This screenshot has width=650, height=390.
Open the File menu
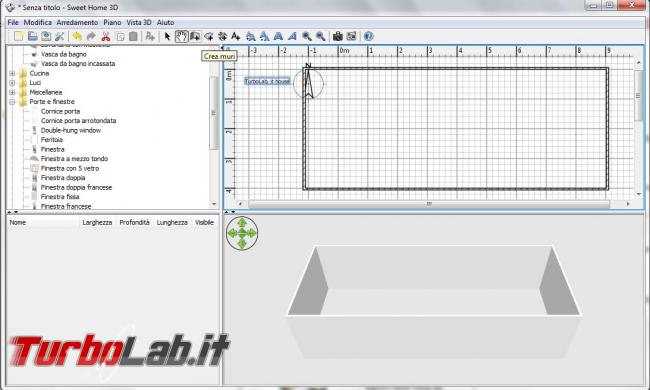coord(13,22)
